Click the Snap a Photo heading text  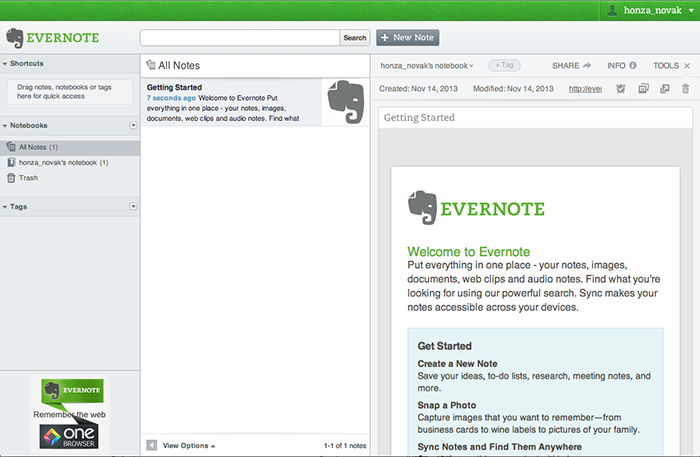446,405
